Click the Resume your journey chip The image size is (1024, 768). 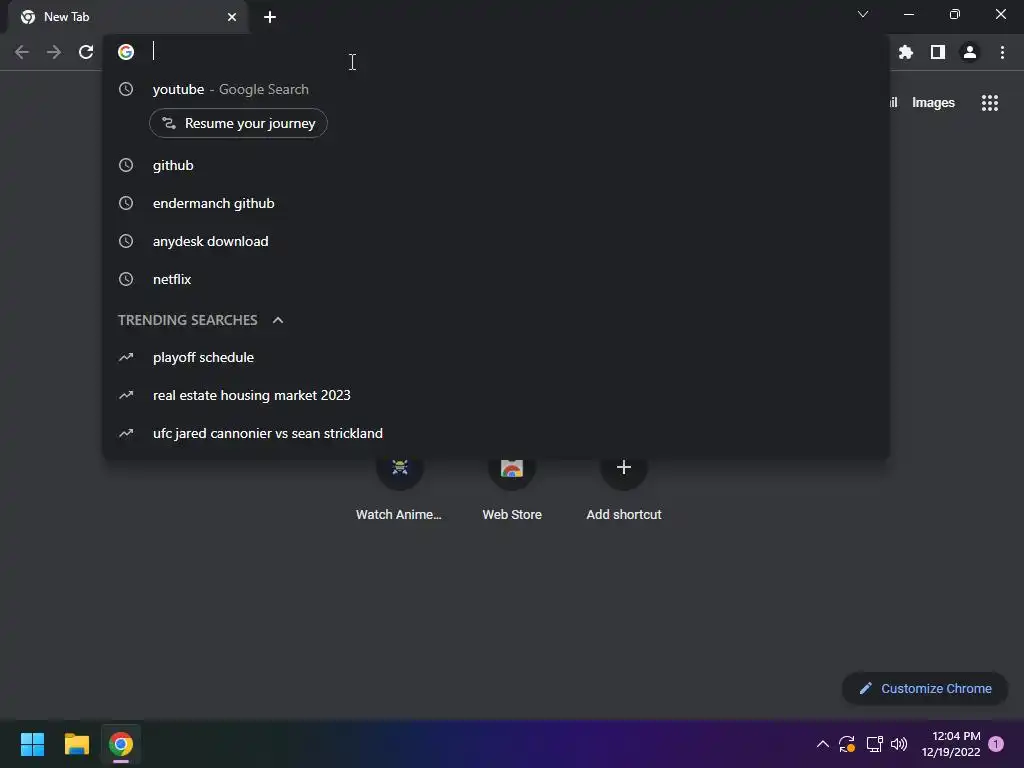coord(238,123)
